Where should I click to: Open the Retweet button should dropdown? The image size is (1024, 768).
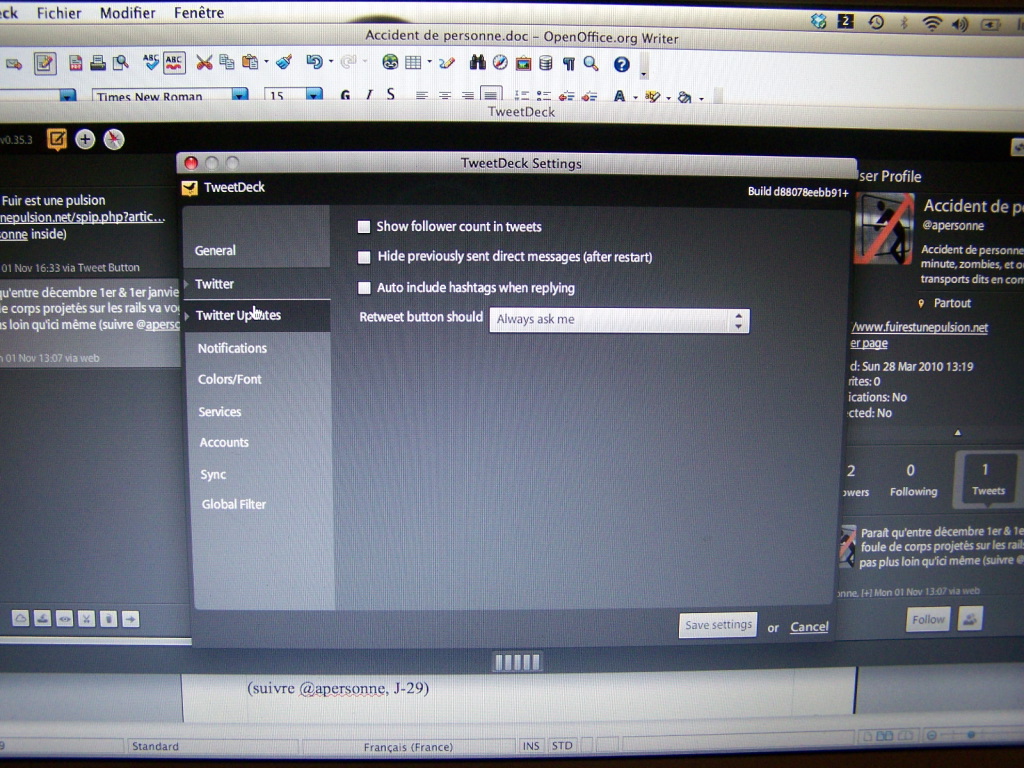(619, 320)
